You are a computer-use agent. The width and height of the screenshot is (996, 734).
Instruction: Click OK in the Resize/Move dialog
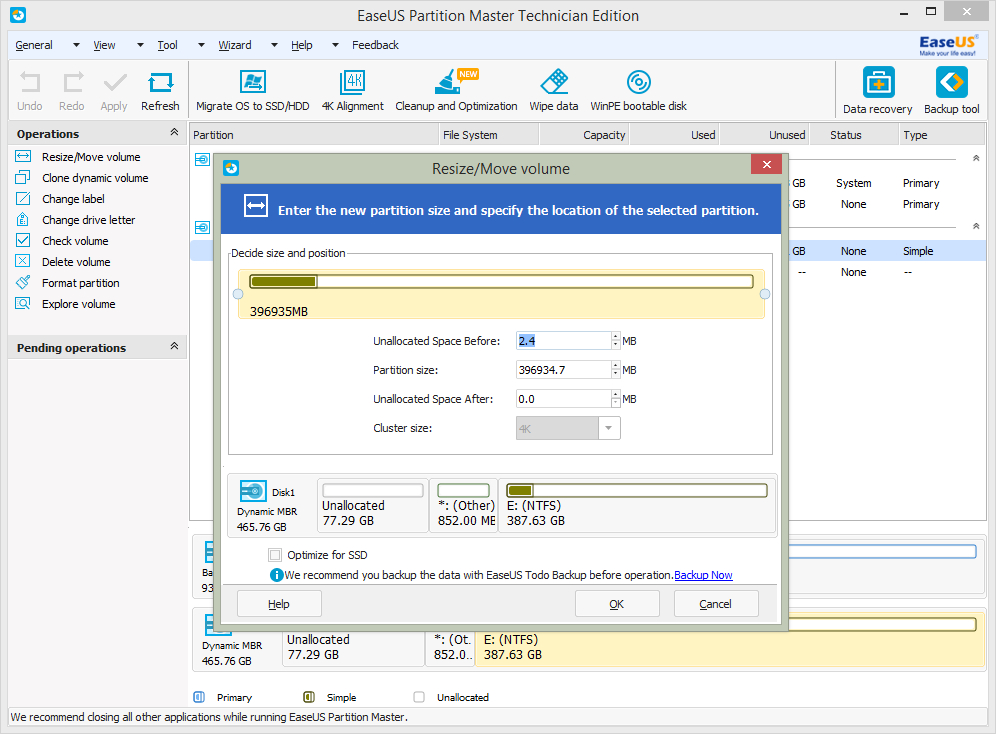(617, 604)
